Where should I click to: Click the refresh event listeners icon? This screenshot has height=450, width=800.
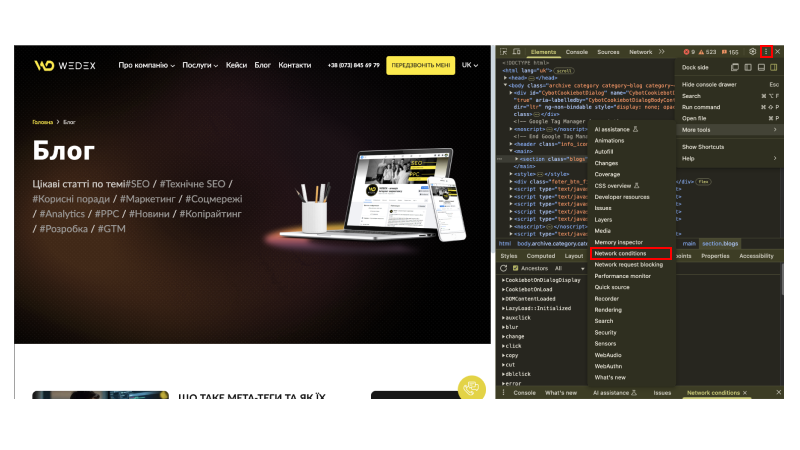504,268
